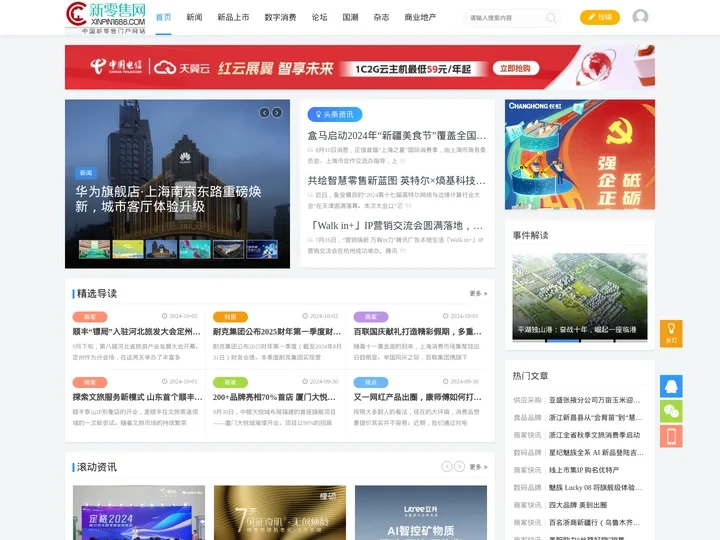Click the 新零售网 site logo

click(106, 17)
